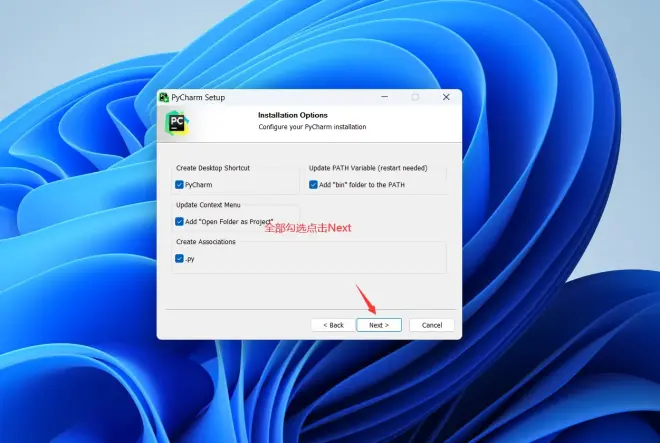This screenshot has width=660, height=443.
Task: Click the "Installation Options" heading
Action: point(293,115)
